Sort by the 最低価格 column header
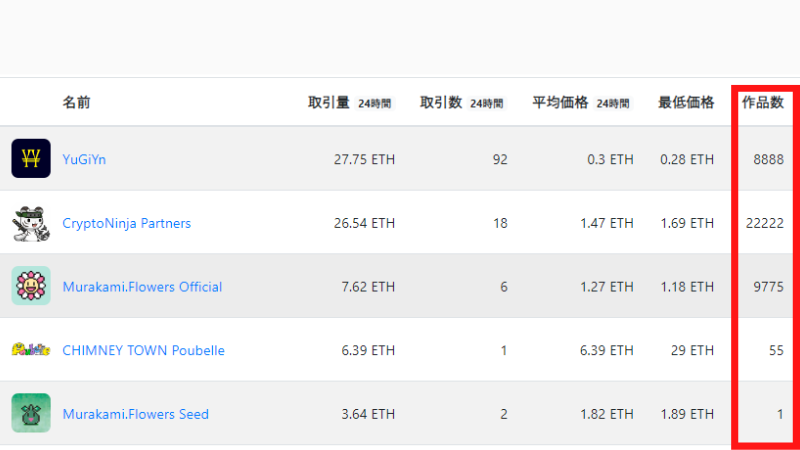This screenshot has height=450, width=800. pos(686,103)
